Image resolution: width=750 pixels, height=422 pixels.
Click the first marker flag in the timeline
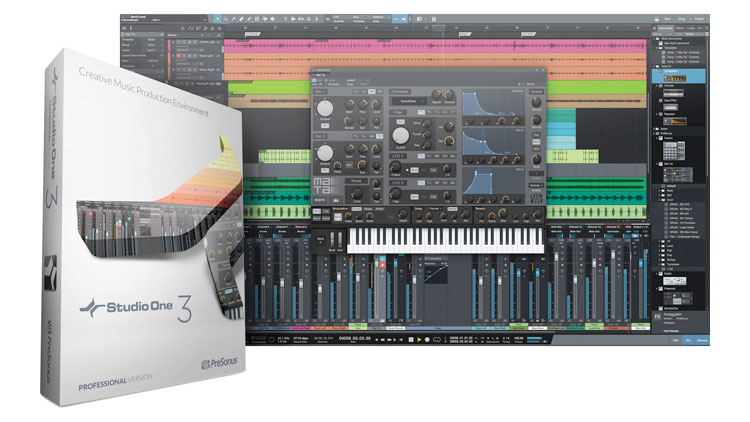coord(252,34)
